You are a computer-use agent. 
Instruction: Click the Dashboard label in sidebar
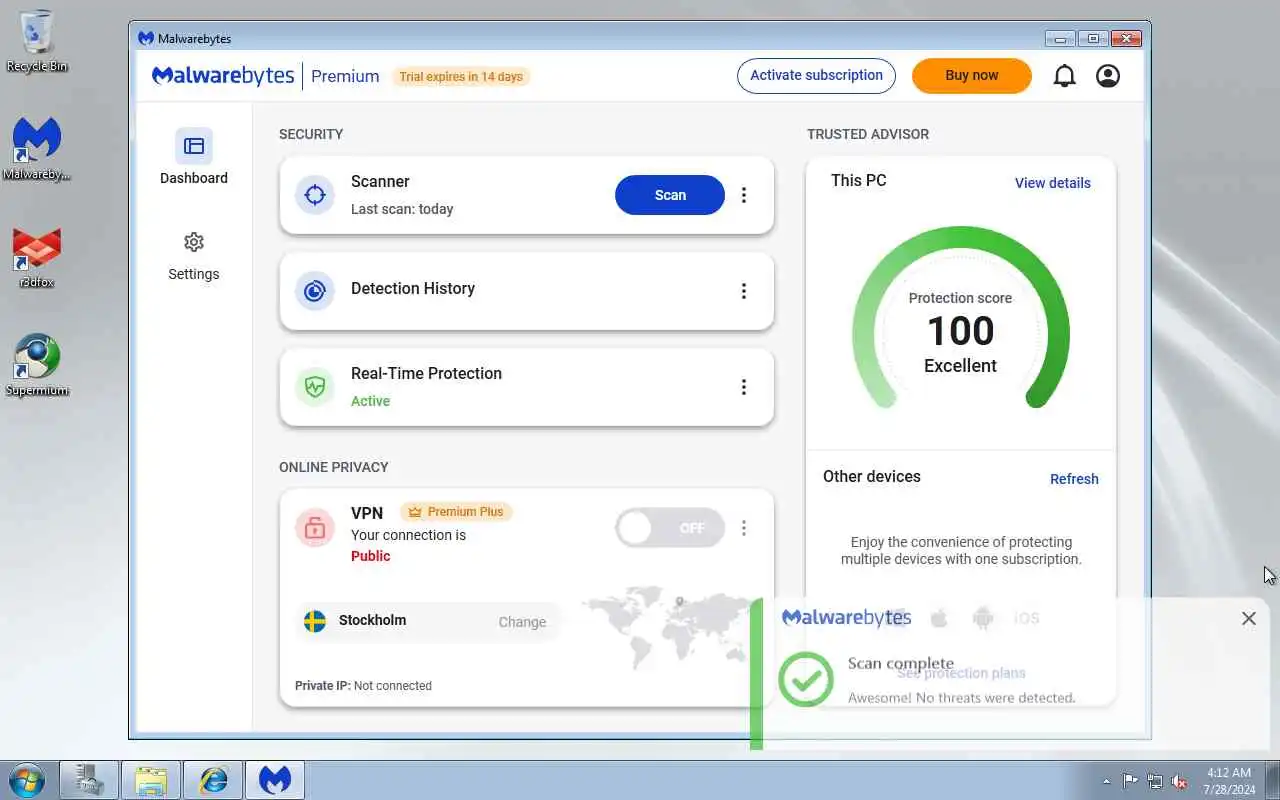tap(194, 178)
